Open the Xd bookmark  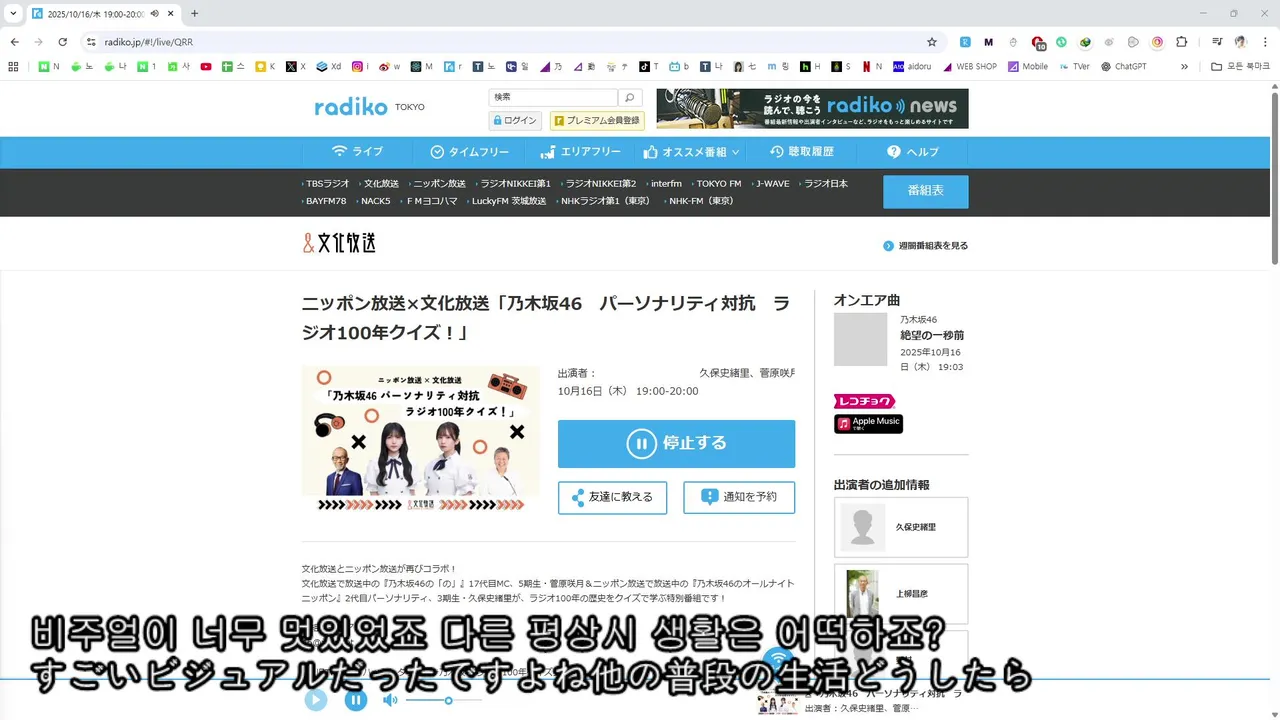329,67
